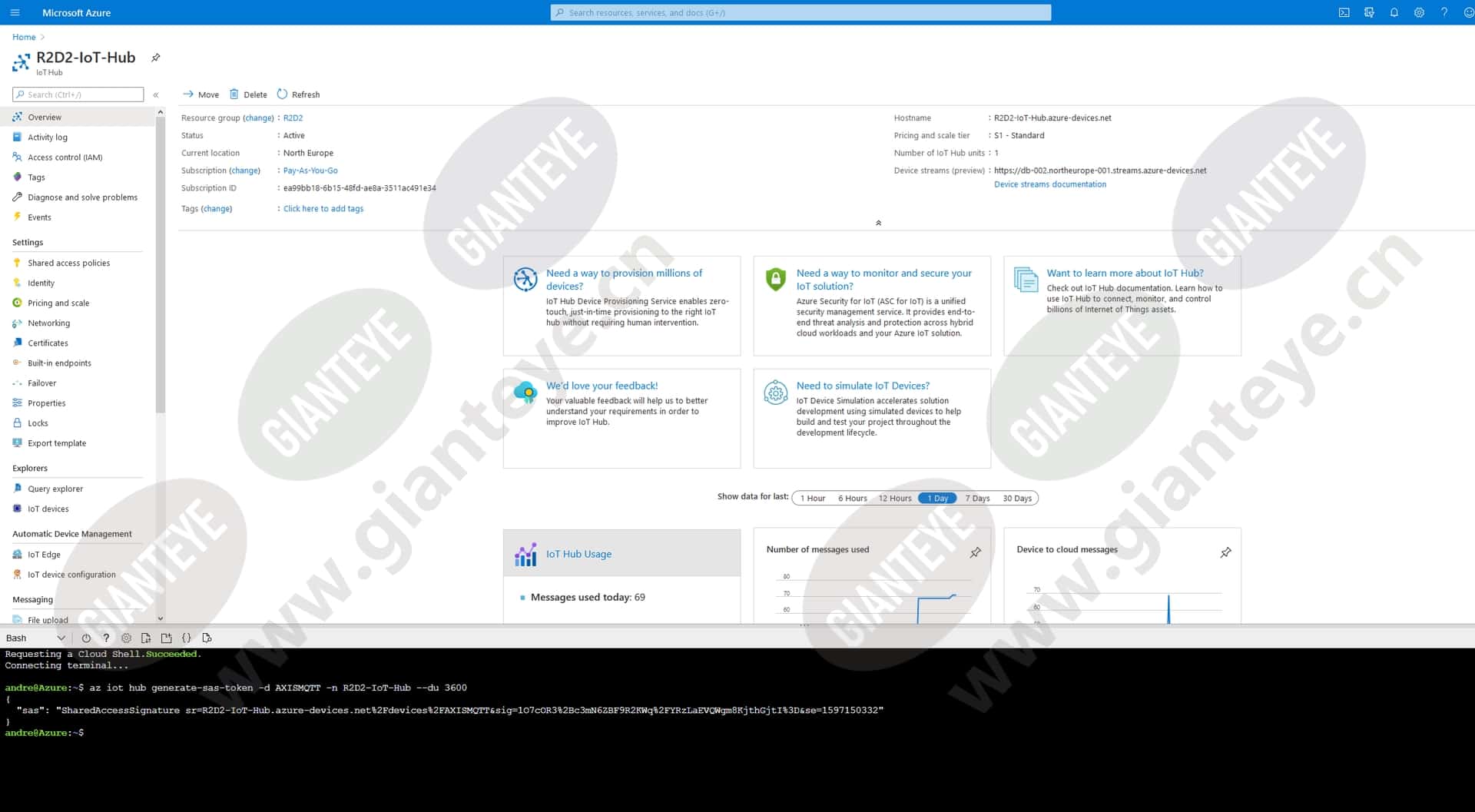The width and height of the screenshot is (1475, 812).
Task: Open the provision millions of devices card
Action: click(621, 306)
